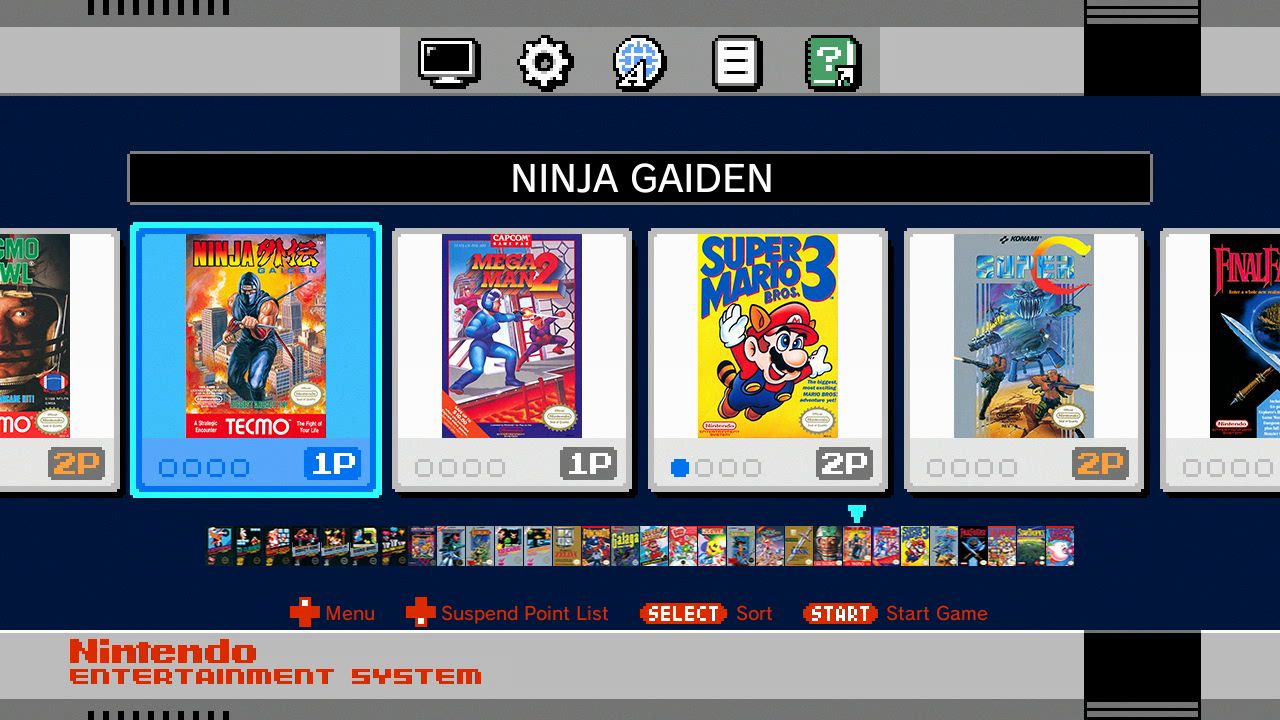
Task: Choose the Mega Man 2 game cover
Action: coord(512,336)
